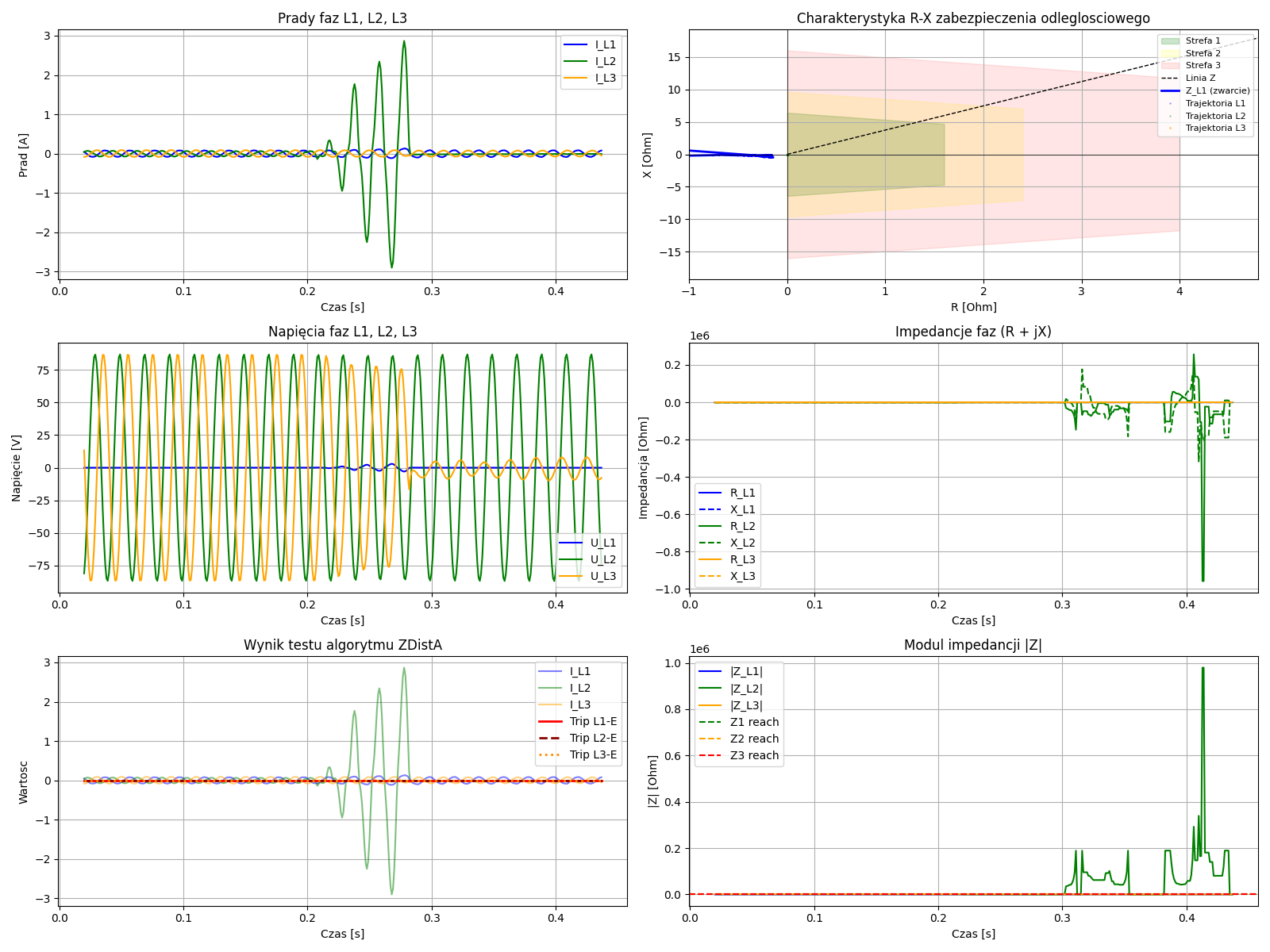Select the R_L3 legend entry

pos(742,559)
